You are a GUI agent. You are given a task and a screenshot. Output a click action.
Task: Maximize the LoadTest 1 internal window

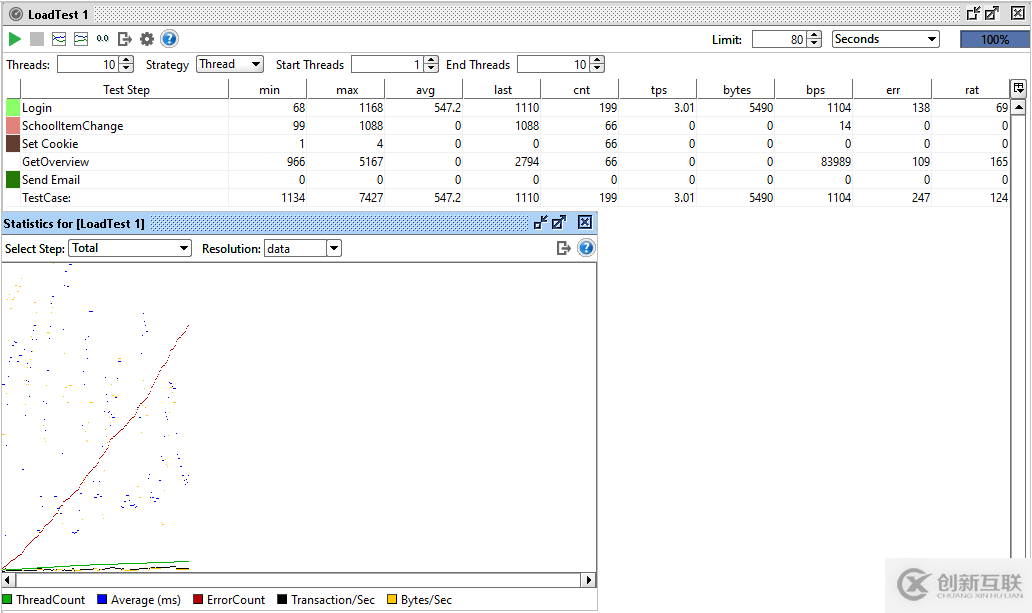coord(992,13)
